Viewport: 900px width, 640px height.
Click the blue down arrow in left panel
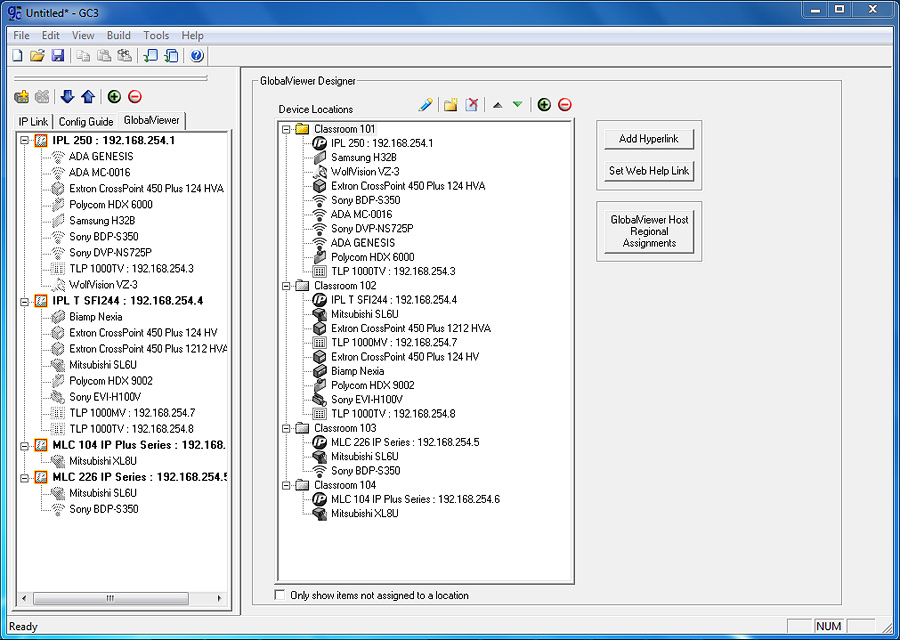67,96
